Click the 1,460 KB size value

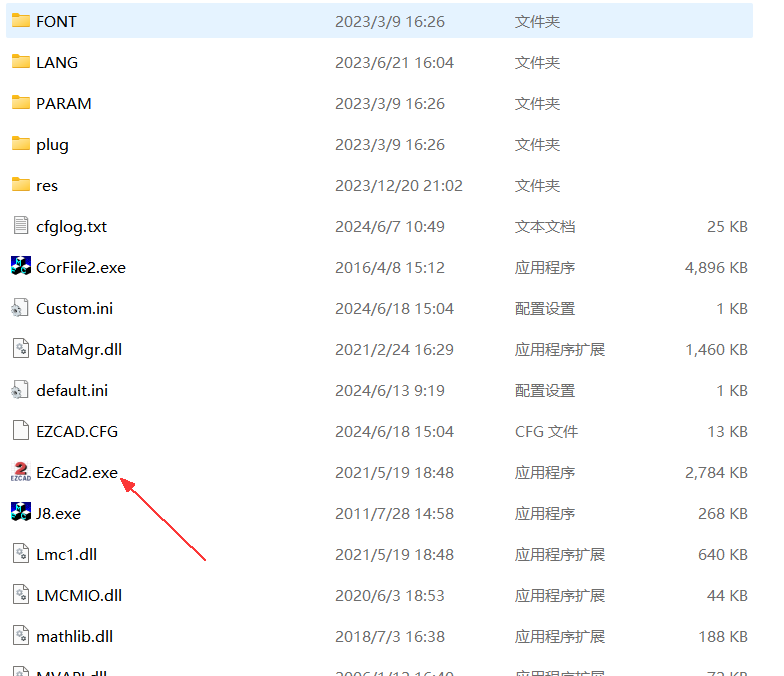(716, 350)
